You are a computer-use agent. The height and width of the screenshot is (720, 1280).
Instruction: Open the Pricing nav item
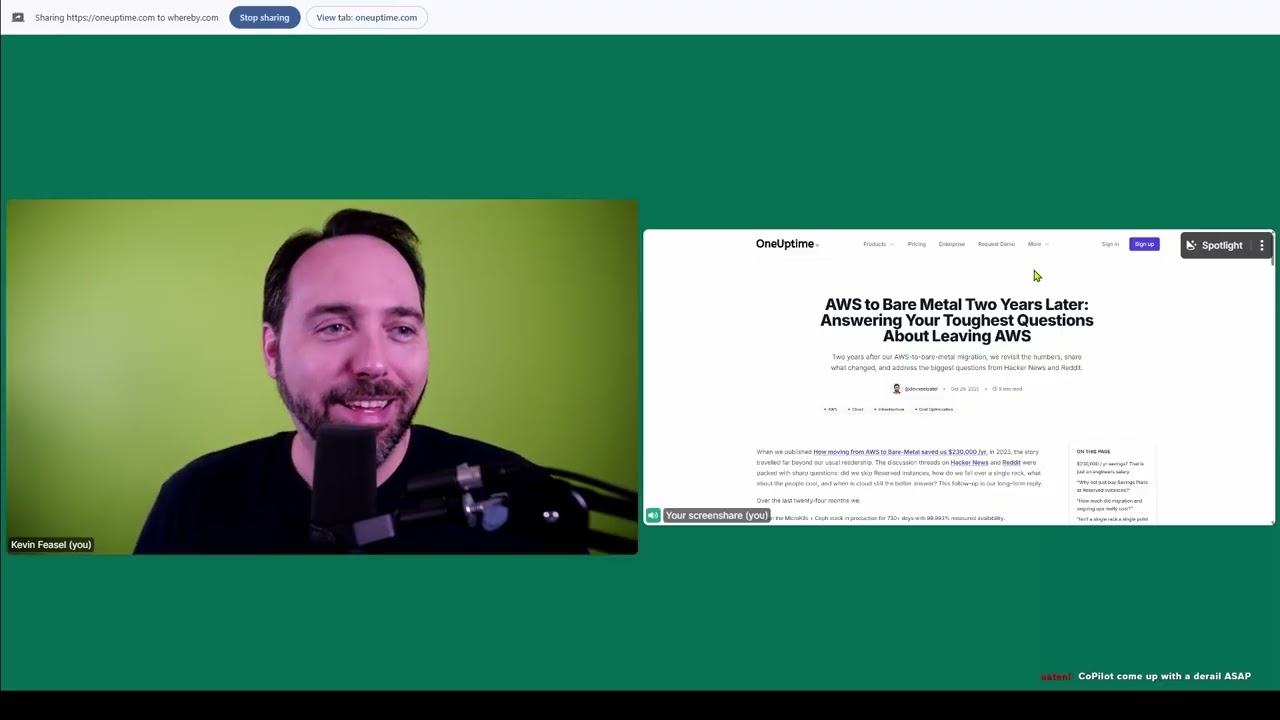click(x=917, y=244)
